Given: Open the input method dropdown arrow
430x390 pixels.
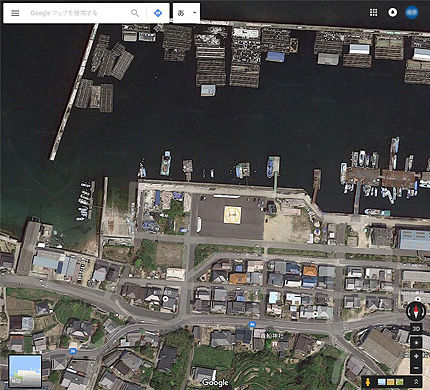Looking at the screenshot, I should 195,13.
